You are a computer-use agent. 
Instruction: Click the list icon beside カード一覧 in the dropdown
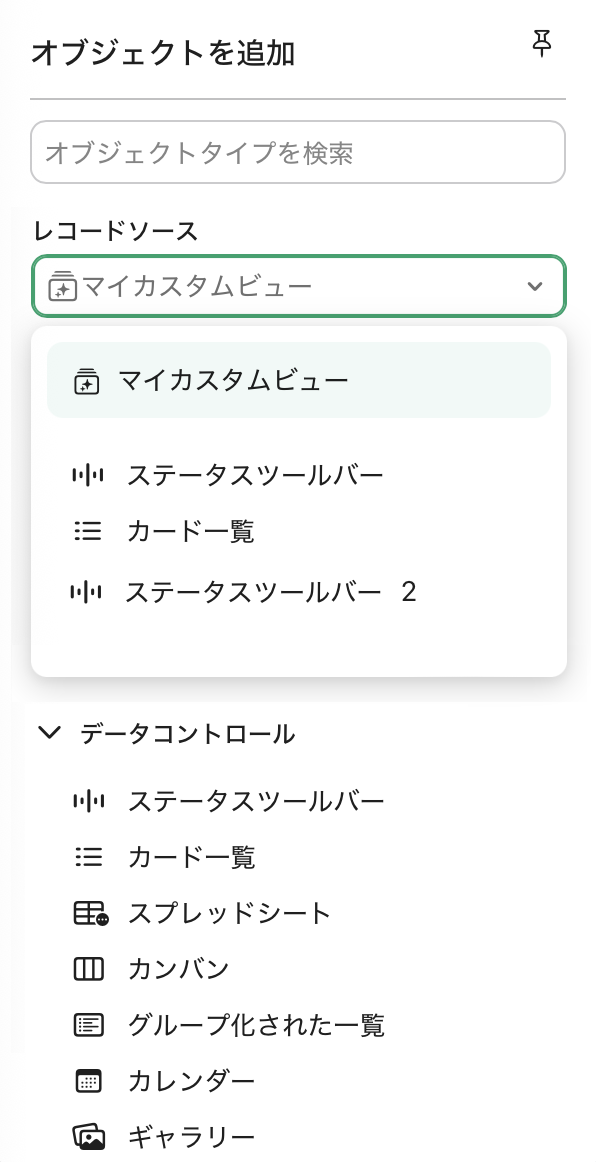pyautogui.click(x=90, y=531)
